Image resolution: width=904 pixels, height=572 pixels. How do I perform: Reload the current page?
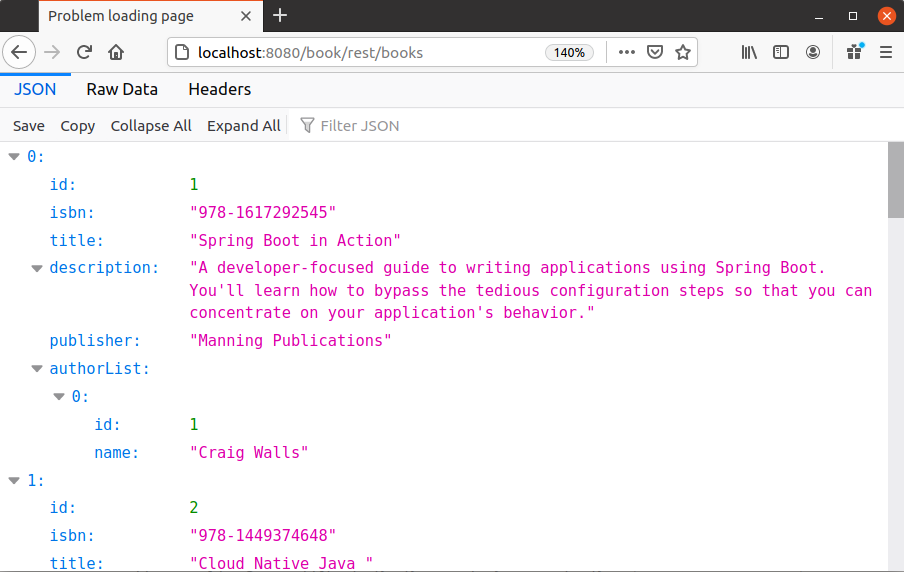[x=84, y=52]
